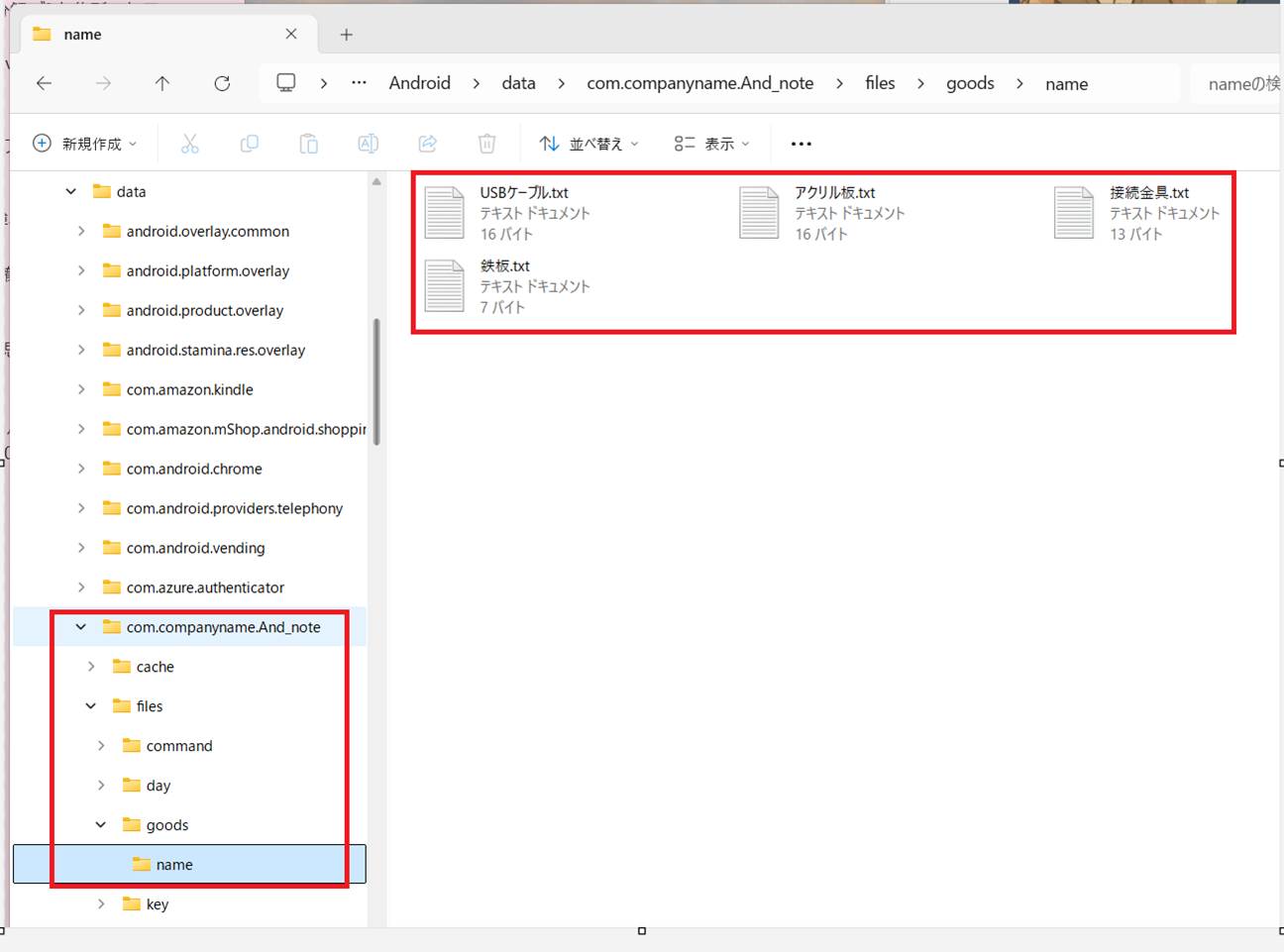The height and width of the screenshot is (952, 1284).
Task: Open a new tab with plus button
Action: (346, 35)
